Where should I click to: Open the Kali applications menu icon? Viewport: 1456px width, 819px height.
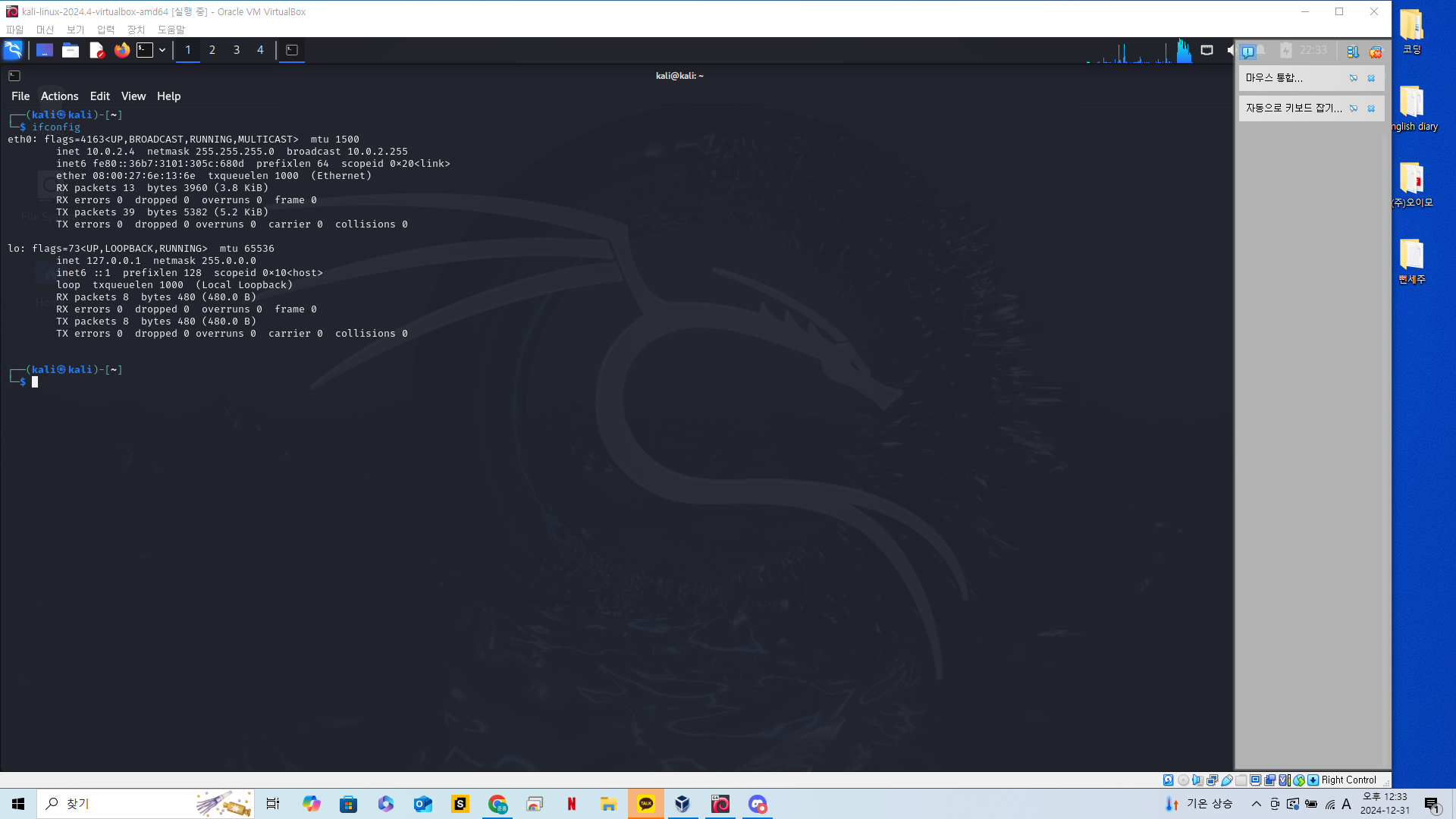13,50
